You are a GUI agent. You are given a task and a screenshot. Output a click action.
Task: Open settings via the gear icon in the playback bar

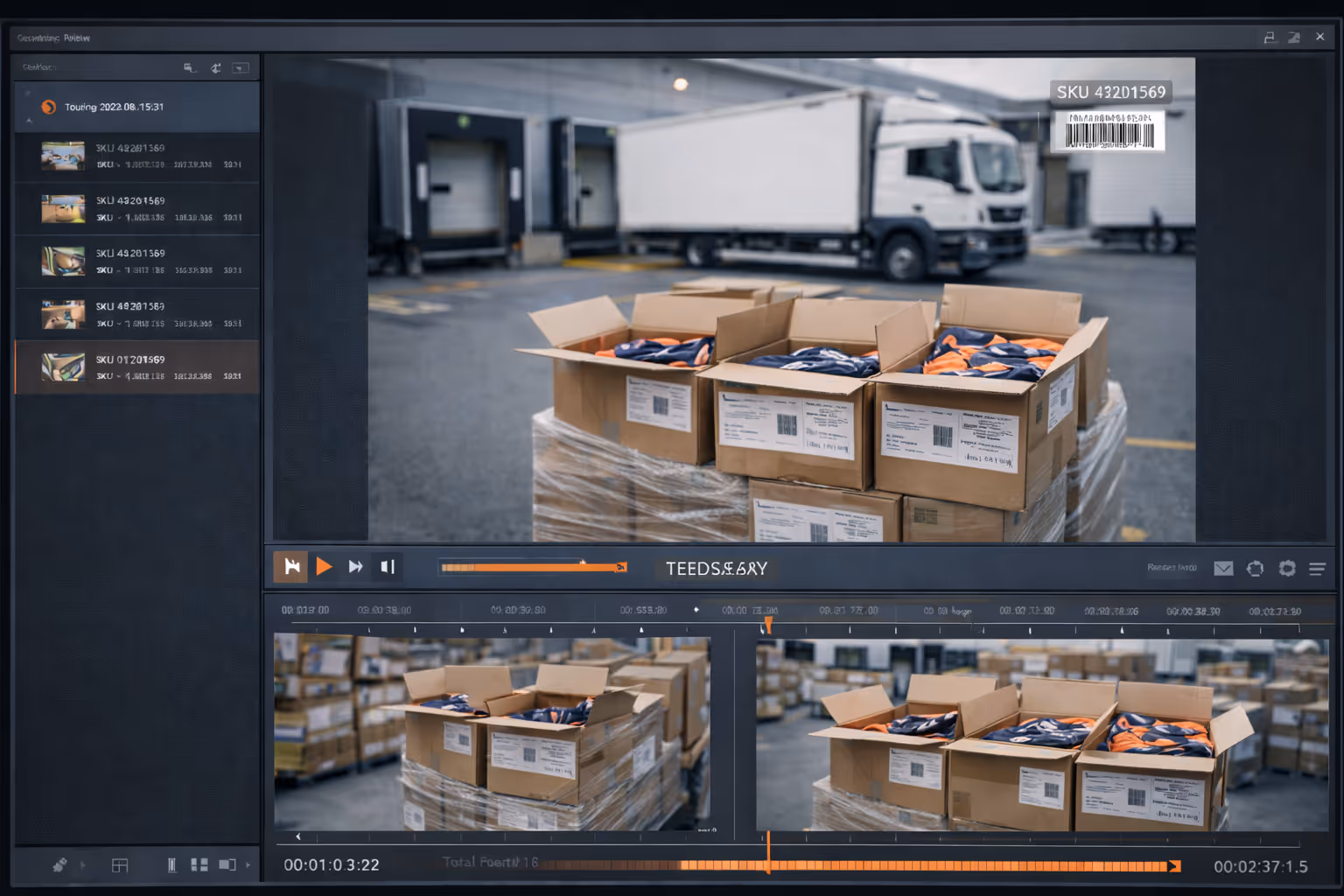click(x=1287, y=569)
